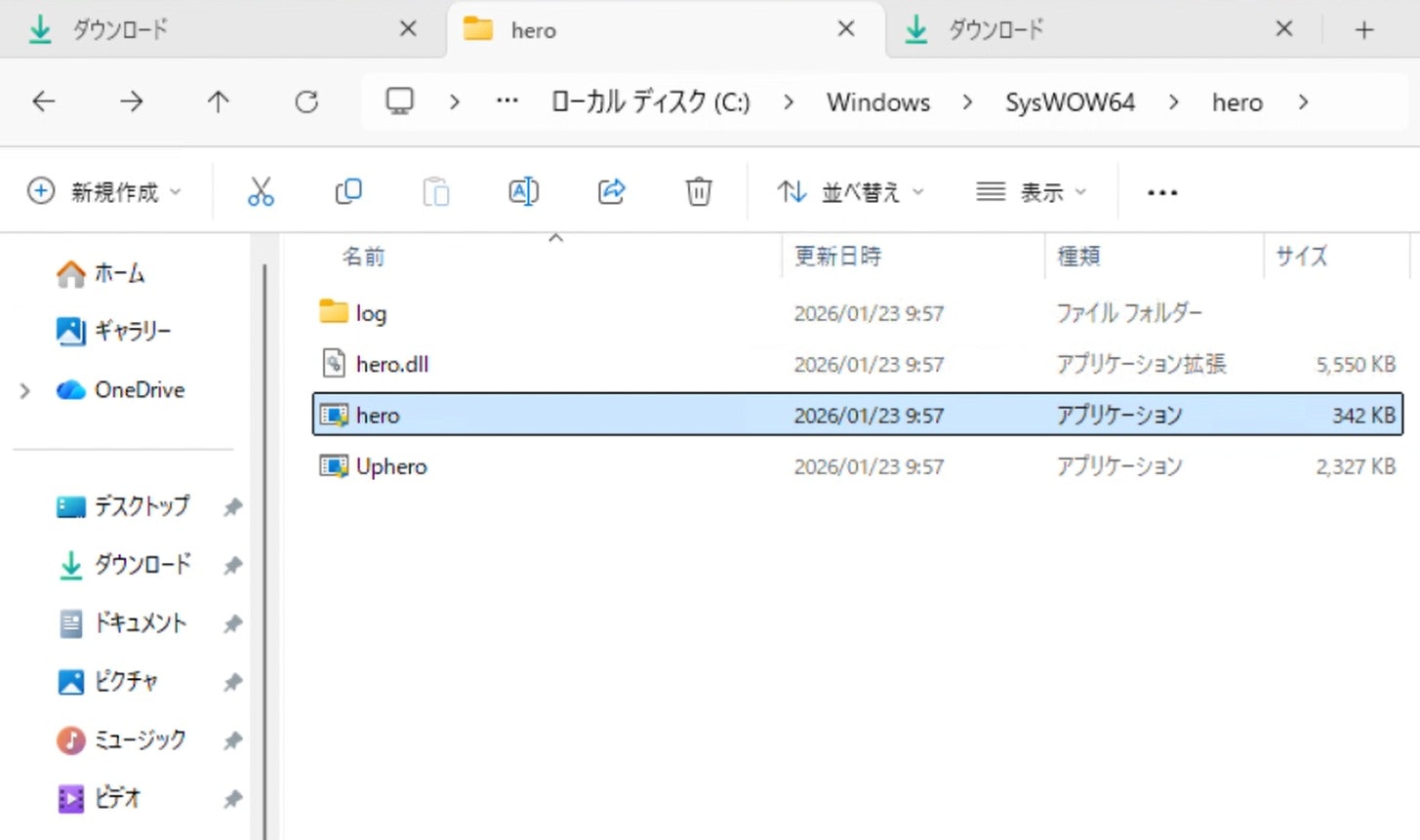Open the 並べ替え sort dropdown

[849, 191]
